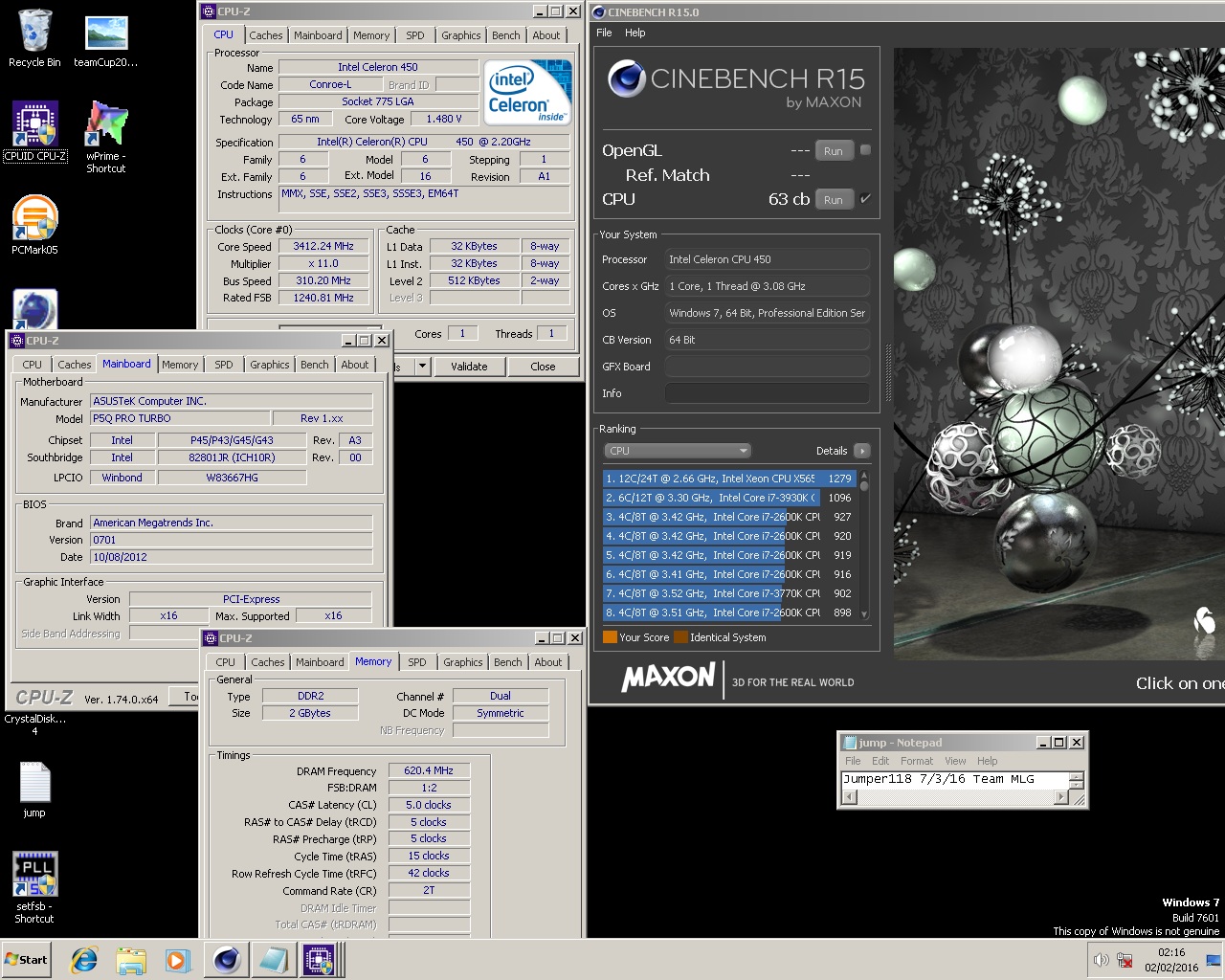Open Windows Explorer folder icon on taskbar
The image size is (1225, 980).
pos(131,959)
